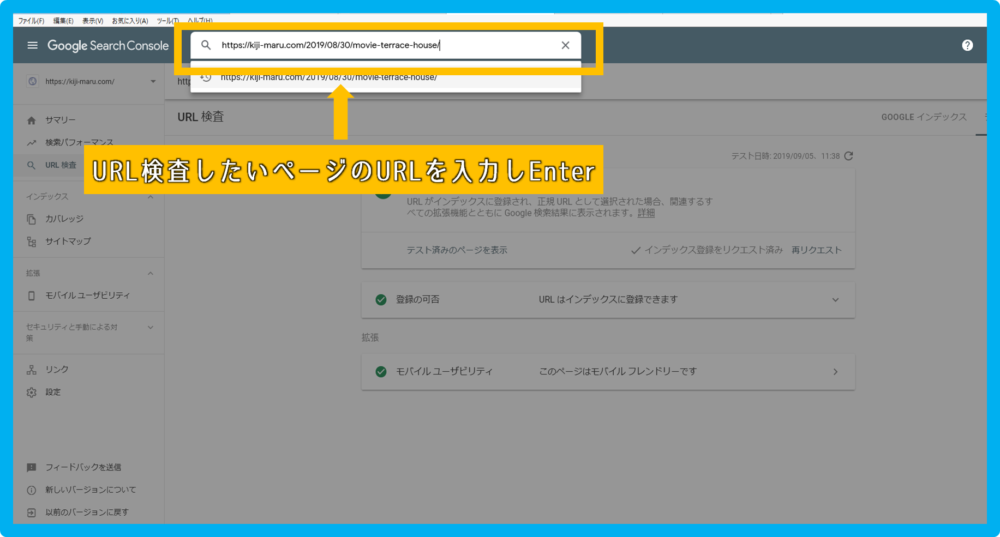The width and height of the screenshot is (1000, 537).
Task: Clear the URL search field with X
Action: click(565, 45)
